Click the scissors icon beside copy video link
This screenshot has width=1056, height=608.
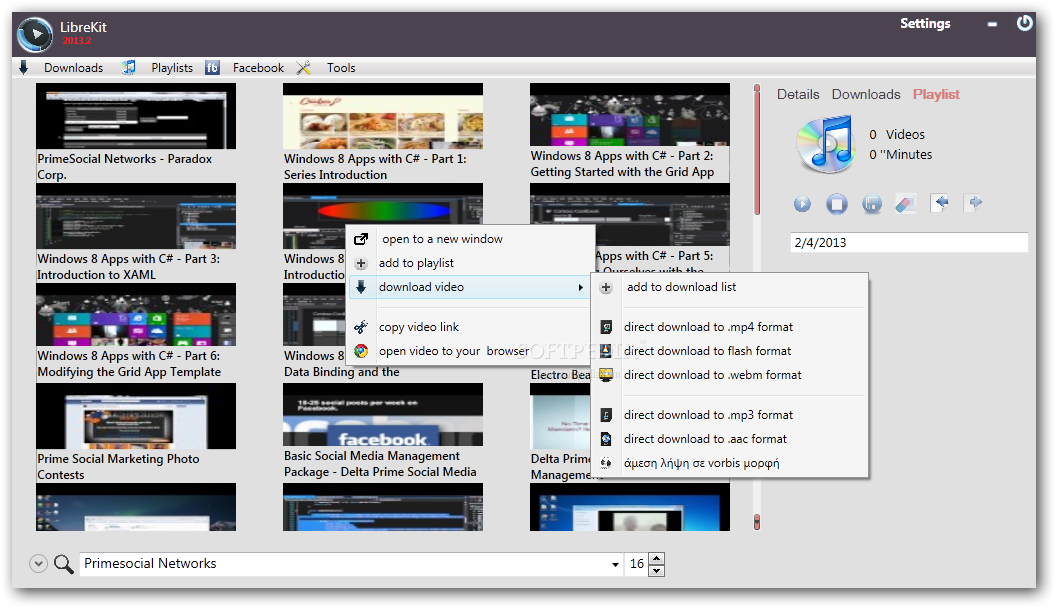[361, 327]
